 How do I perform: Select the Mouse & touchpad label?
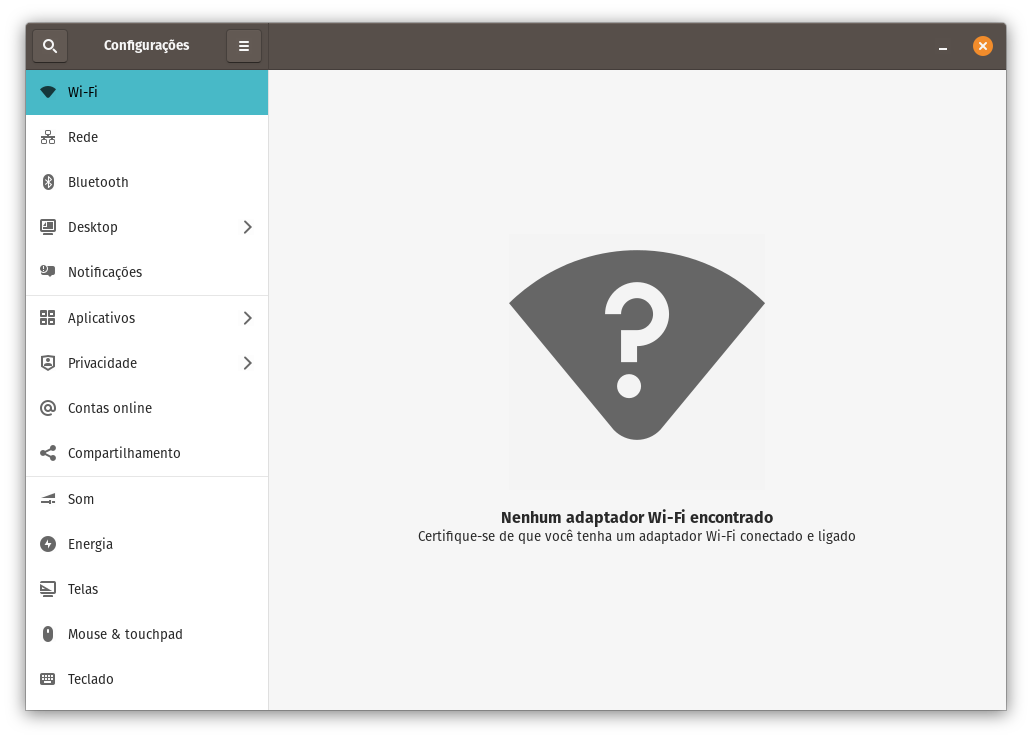click(x=125, y=634)
